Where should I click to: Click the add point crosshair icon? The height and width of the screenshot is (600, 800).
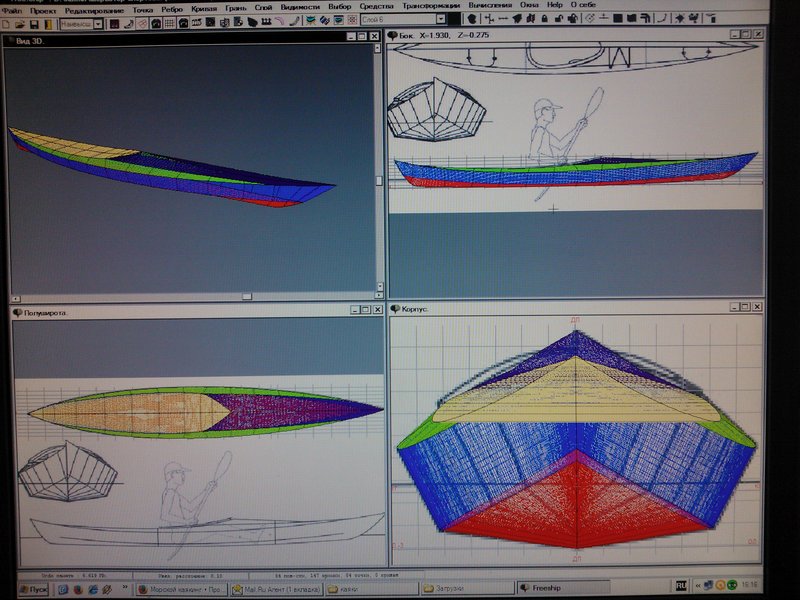point(489,19)
